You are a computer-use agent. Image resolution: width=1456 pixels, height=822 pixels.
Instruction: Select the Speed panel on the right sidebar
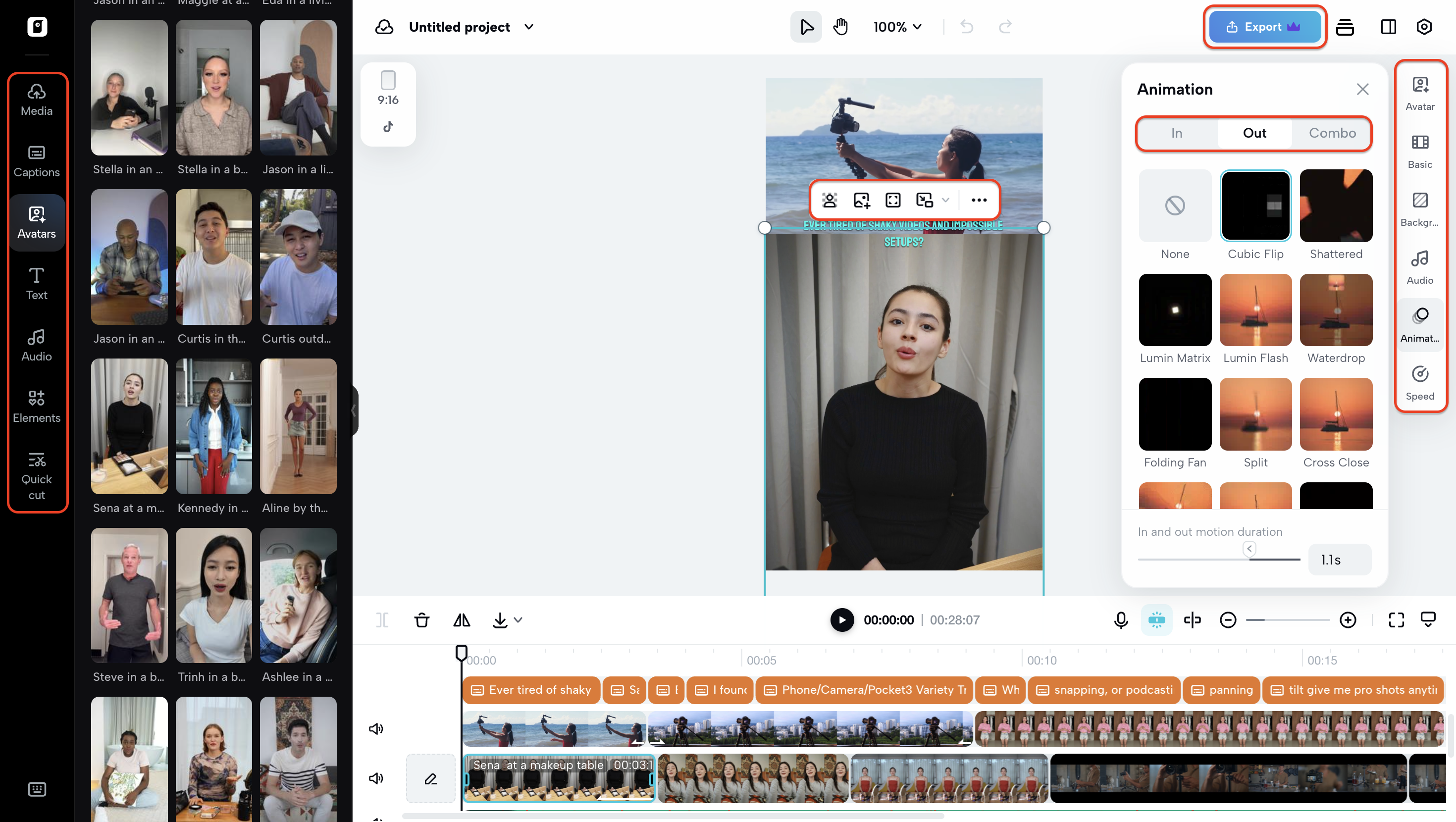tap(1420, 381)
